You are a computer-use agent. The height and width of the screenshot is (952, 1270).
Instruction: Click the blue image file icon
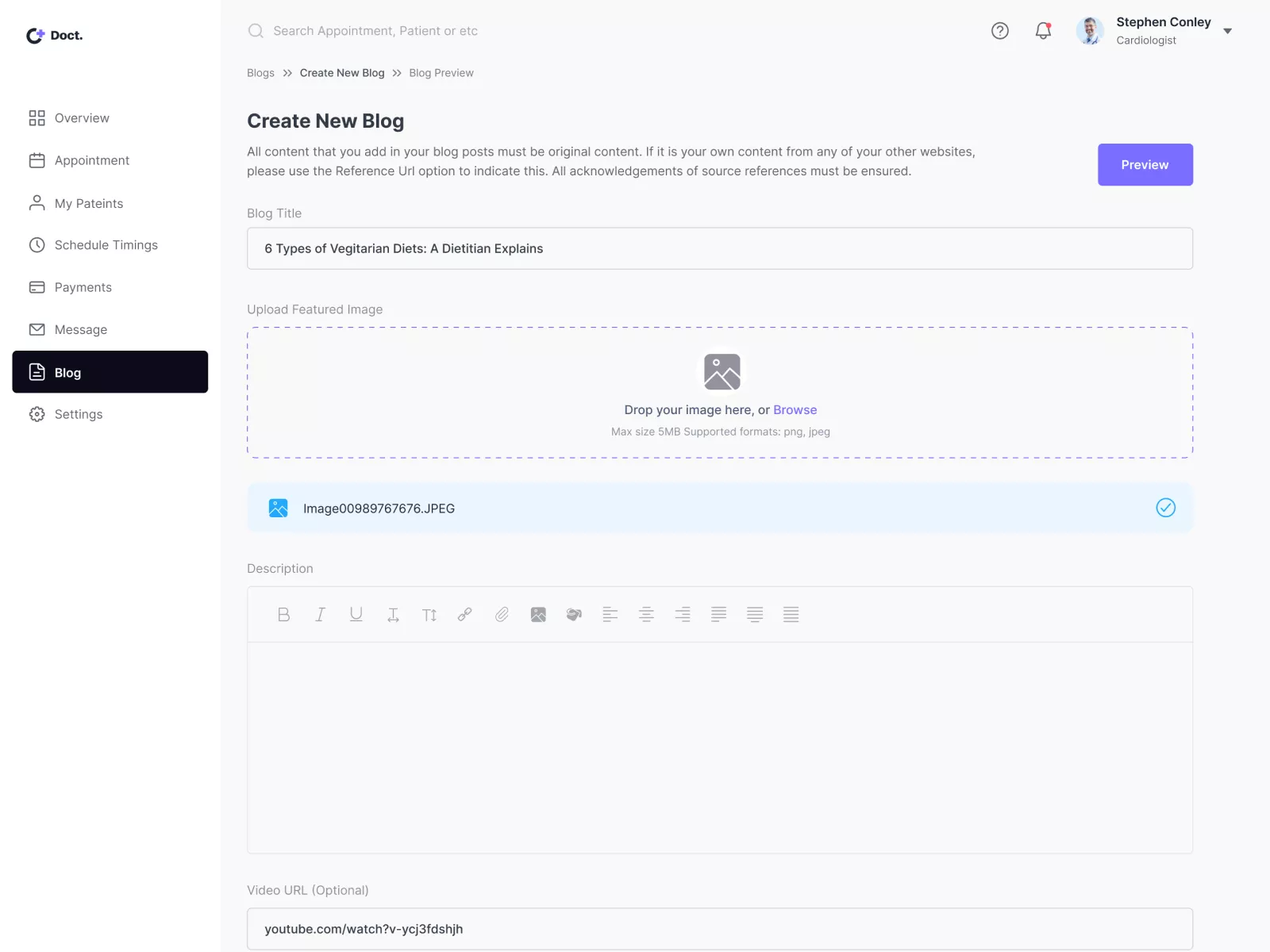click(x=278, y=508)
